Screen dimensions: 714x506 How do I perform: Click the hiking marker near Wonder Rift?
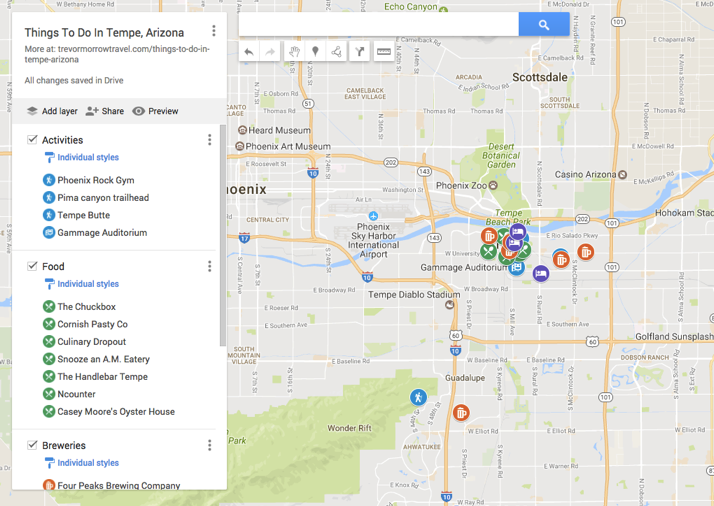418,397
